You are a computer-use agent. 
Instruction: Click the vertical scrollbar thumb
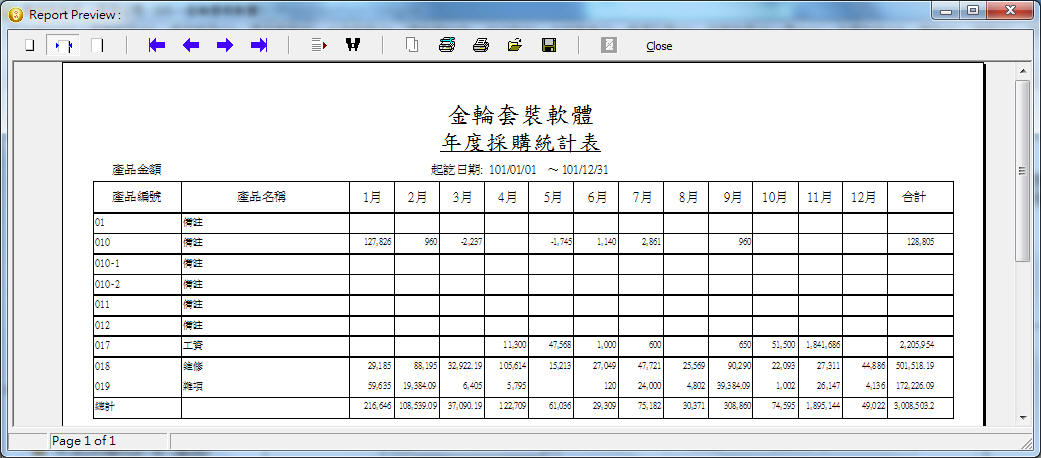point(1023,171)
